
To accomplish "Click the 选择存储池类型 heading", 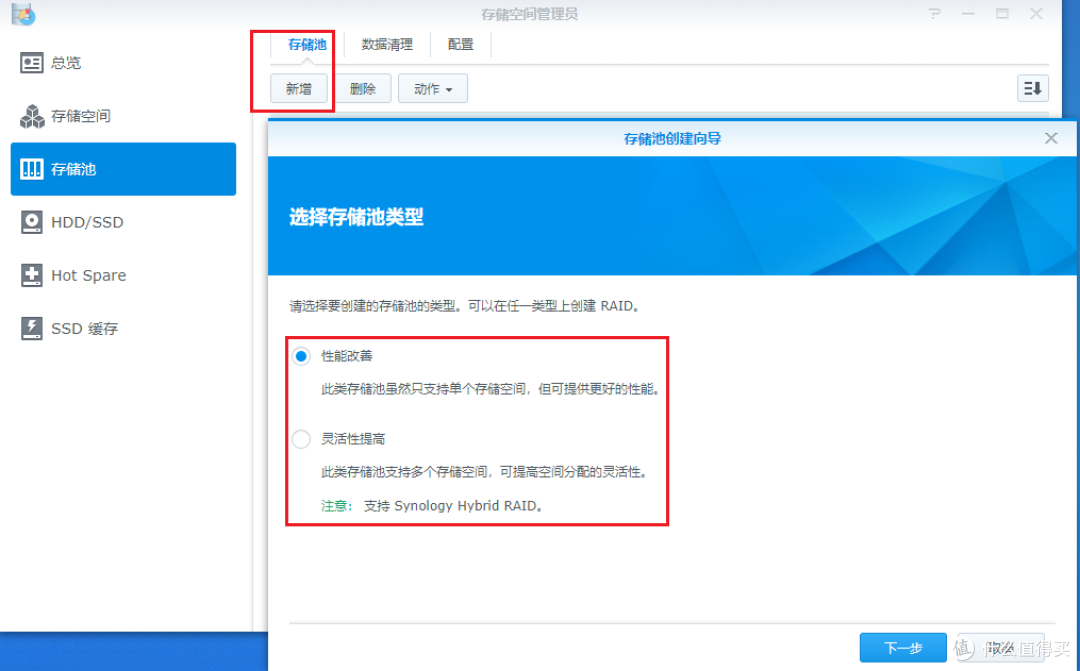I will point(356,217).
